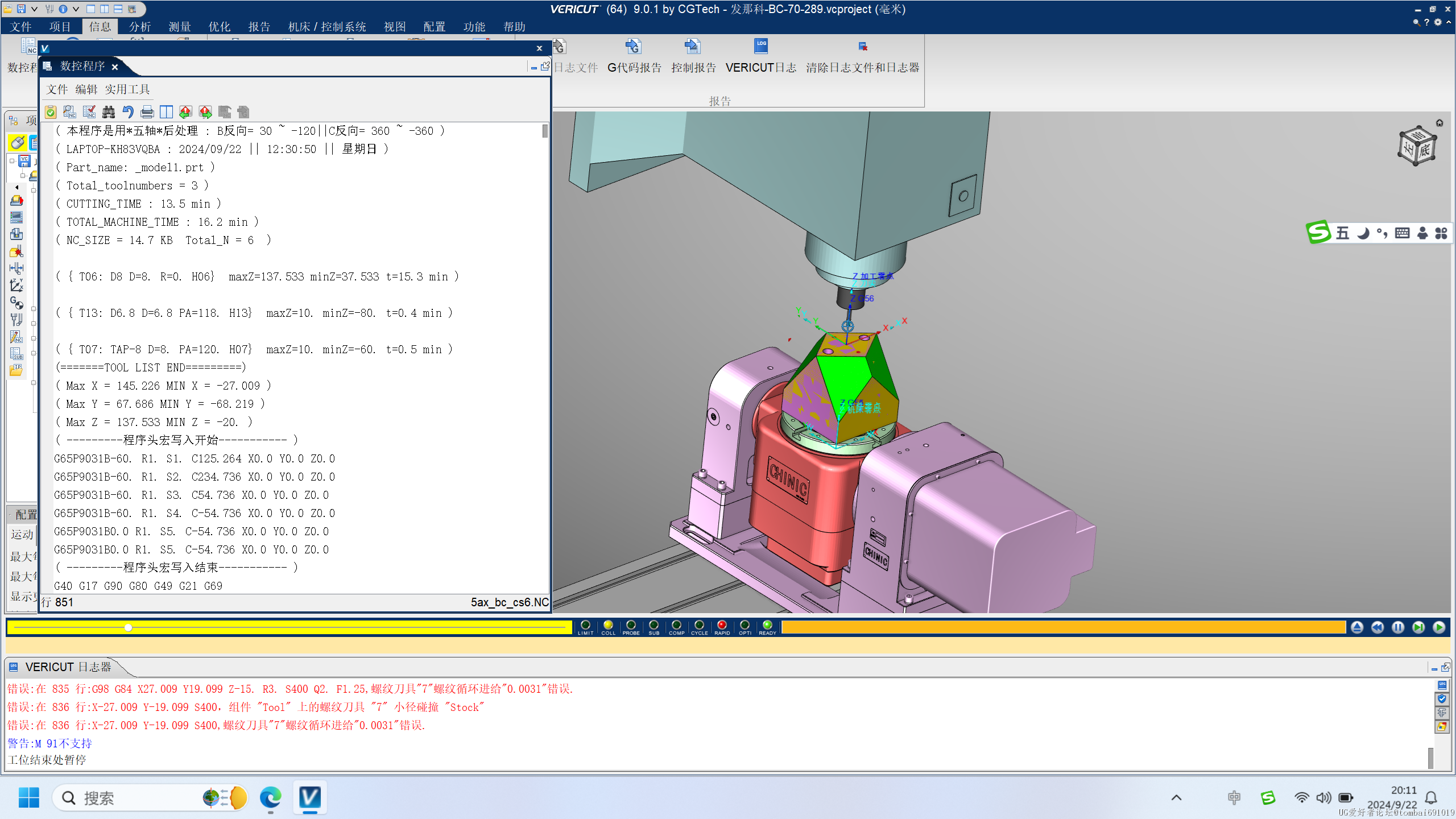Open the 信息 ribbon tab
1456x819 pixels.
pos(100,27)
